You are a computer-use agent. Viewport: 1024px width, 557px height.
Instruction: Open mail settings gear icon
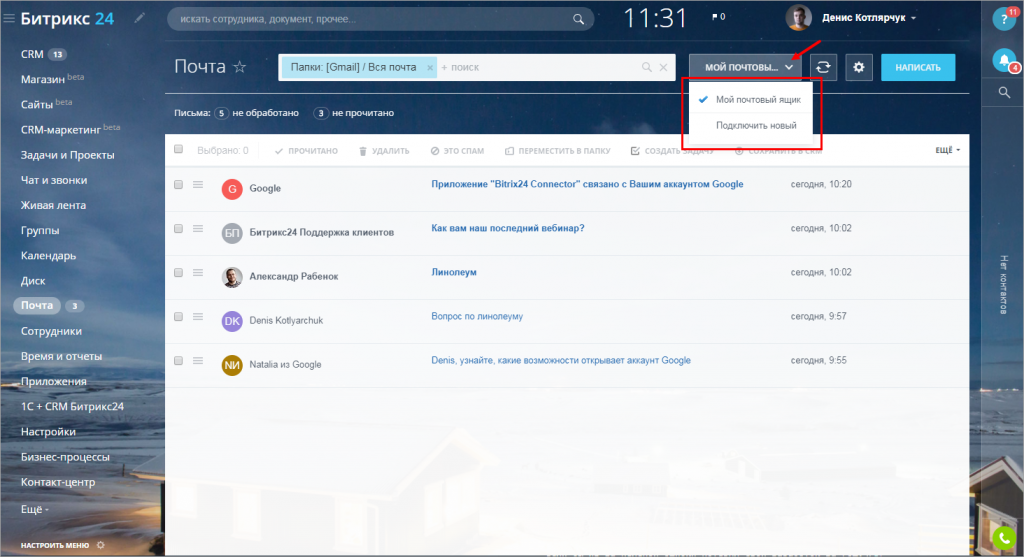859,67
